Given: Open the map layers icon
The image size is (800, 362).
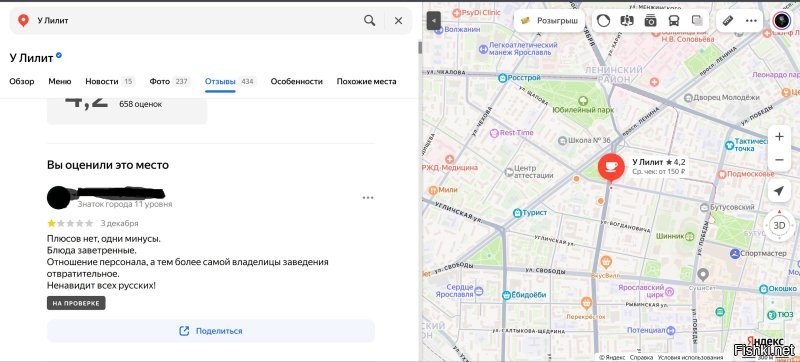Looking at the screenshot, I should tap(697, 21).
